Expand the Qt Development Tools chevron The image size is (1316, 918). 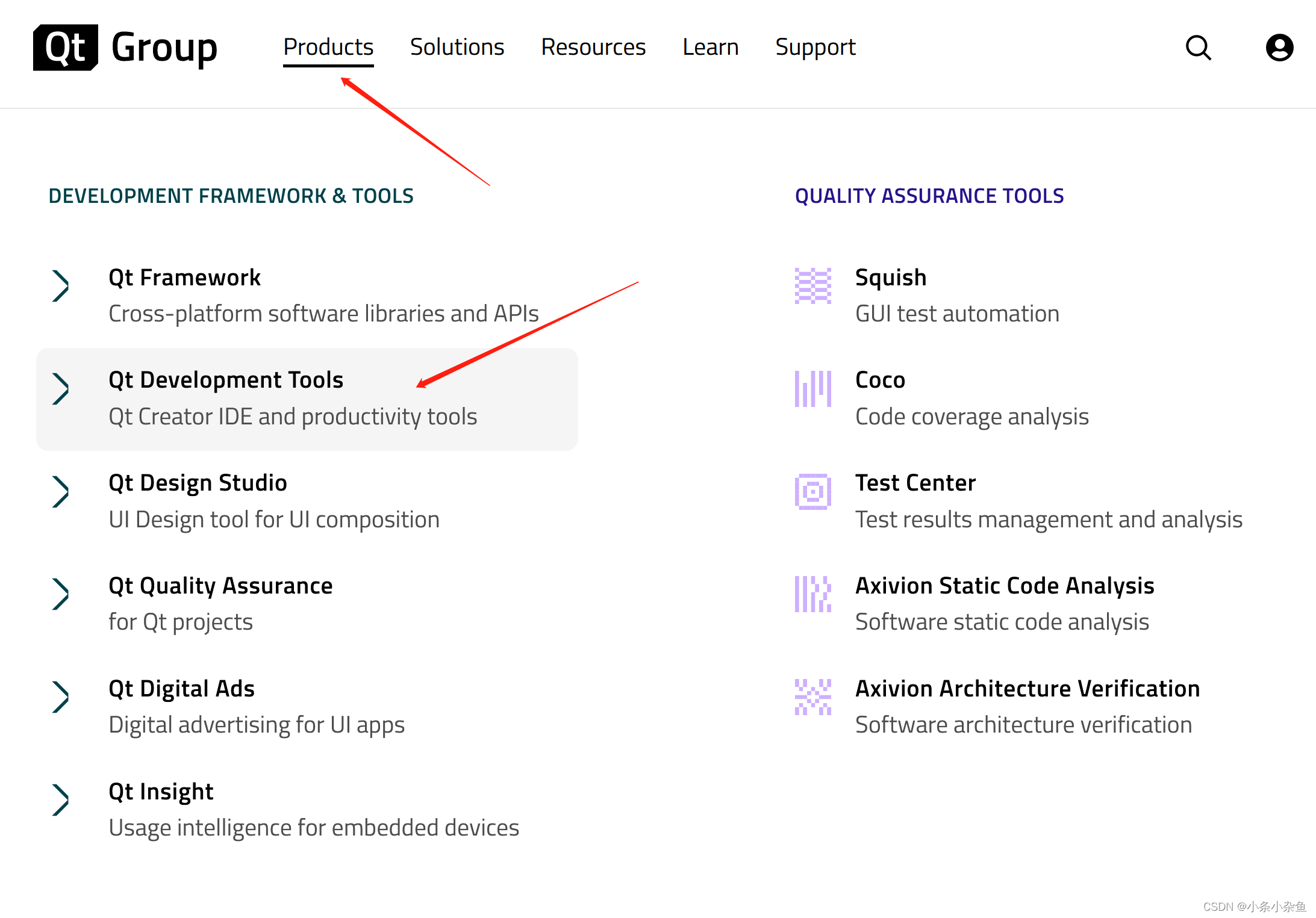[60, 389]
